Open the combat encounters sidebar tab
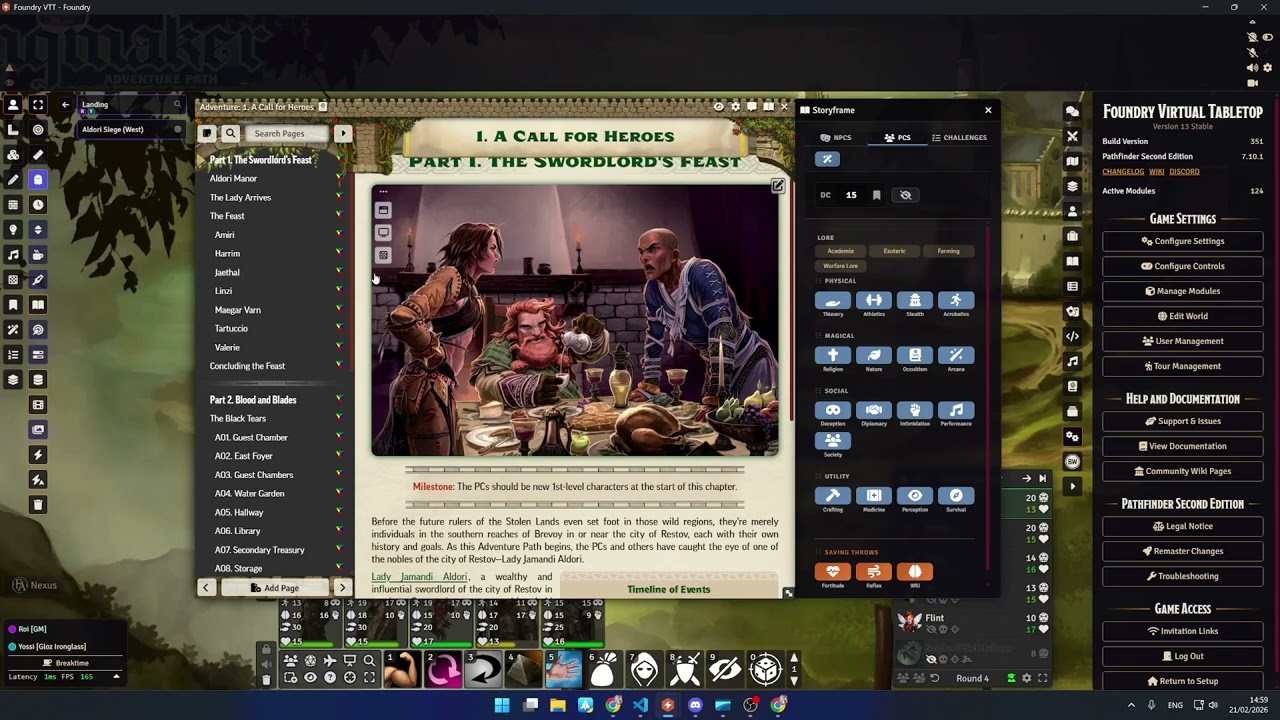 click(1072, 136)
